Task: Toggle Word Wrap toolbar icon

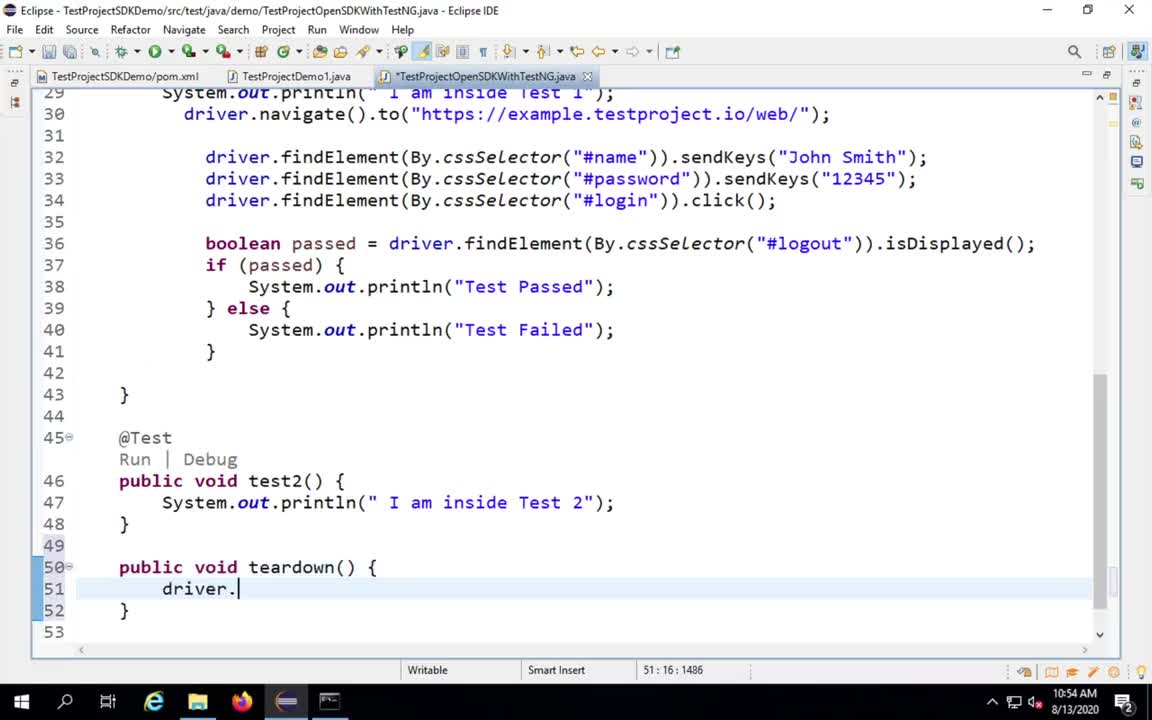Action: tap(442, 51)
